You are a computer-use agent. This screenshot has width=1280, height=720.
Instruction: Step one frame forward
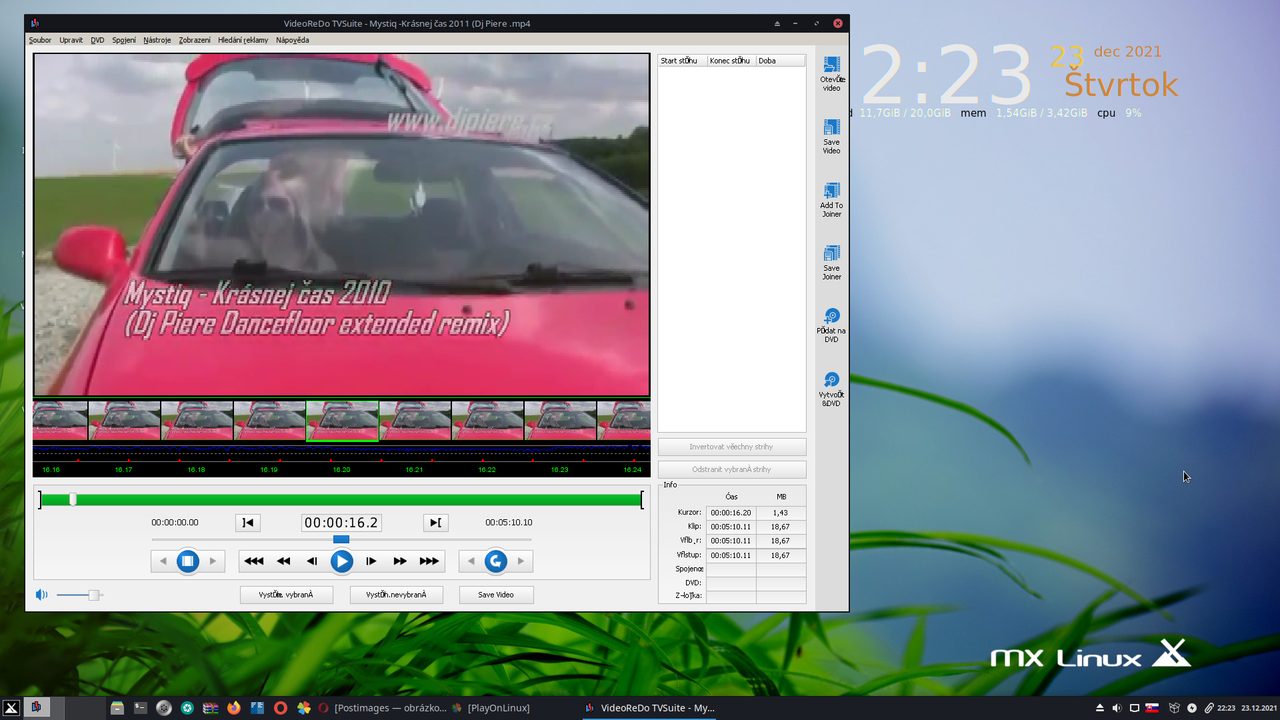371,561
